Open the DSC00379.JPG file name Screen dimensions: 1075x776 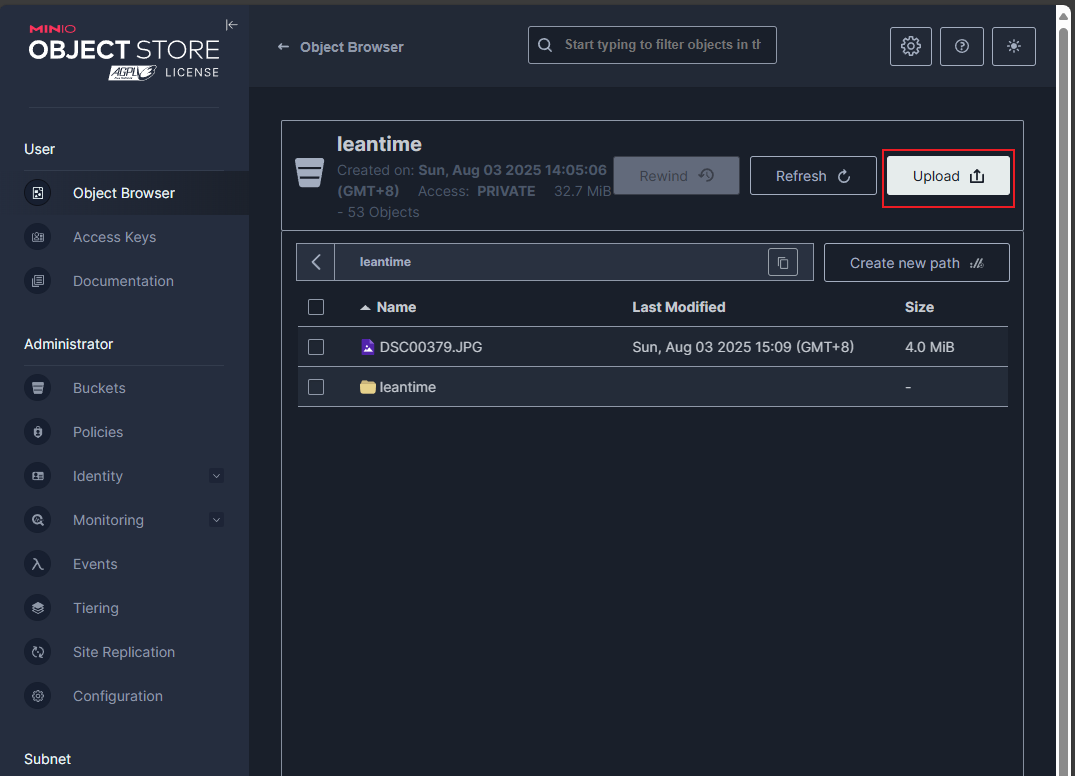point(431,347)
